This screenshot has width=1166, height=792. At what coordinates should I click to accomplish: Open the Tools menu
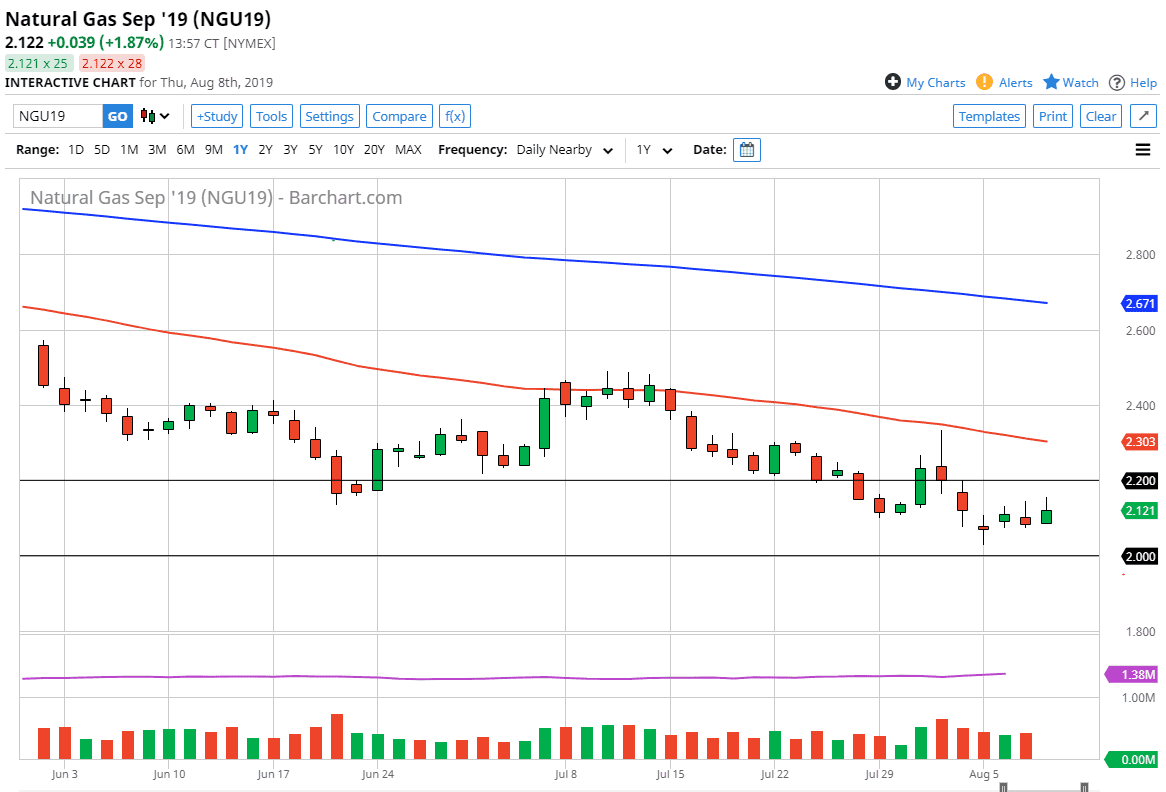[x=271, y=116]
